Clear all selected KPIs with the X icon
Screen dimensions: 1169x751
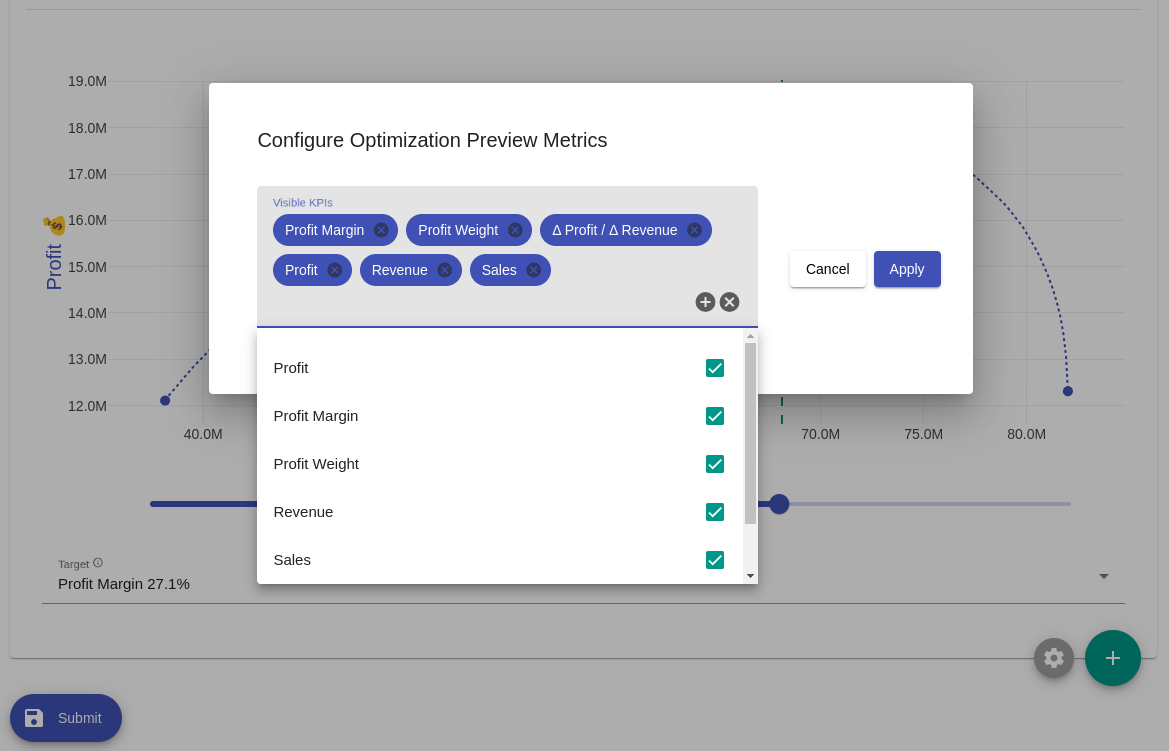pos(729,302)
